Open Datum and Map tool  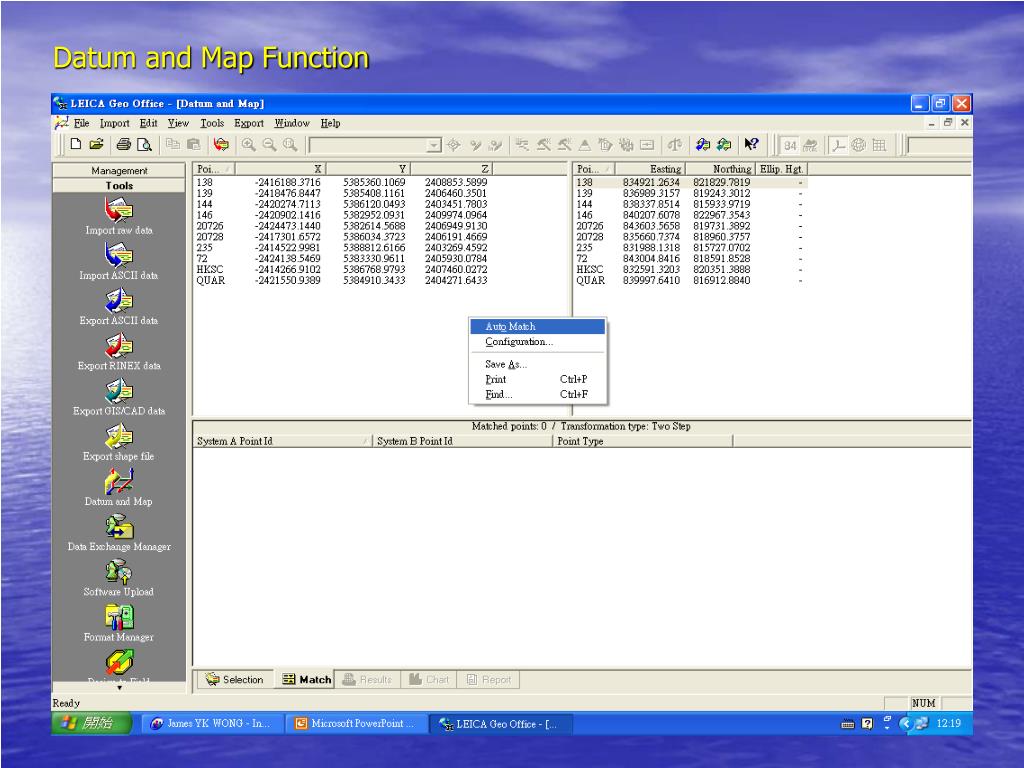point(119,488)
